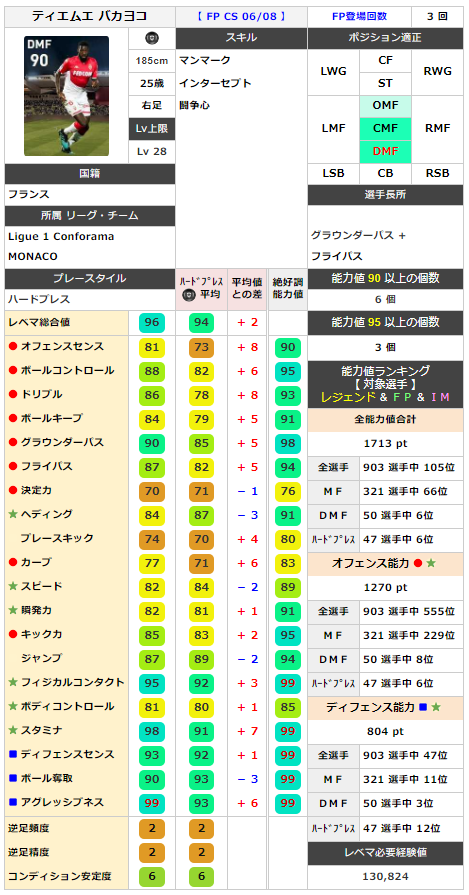Click the 闘争心 skill
Screen dimensions: 469x895
click(195, 106)
